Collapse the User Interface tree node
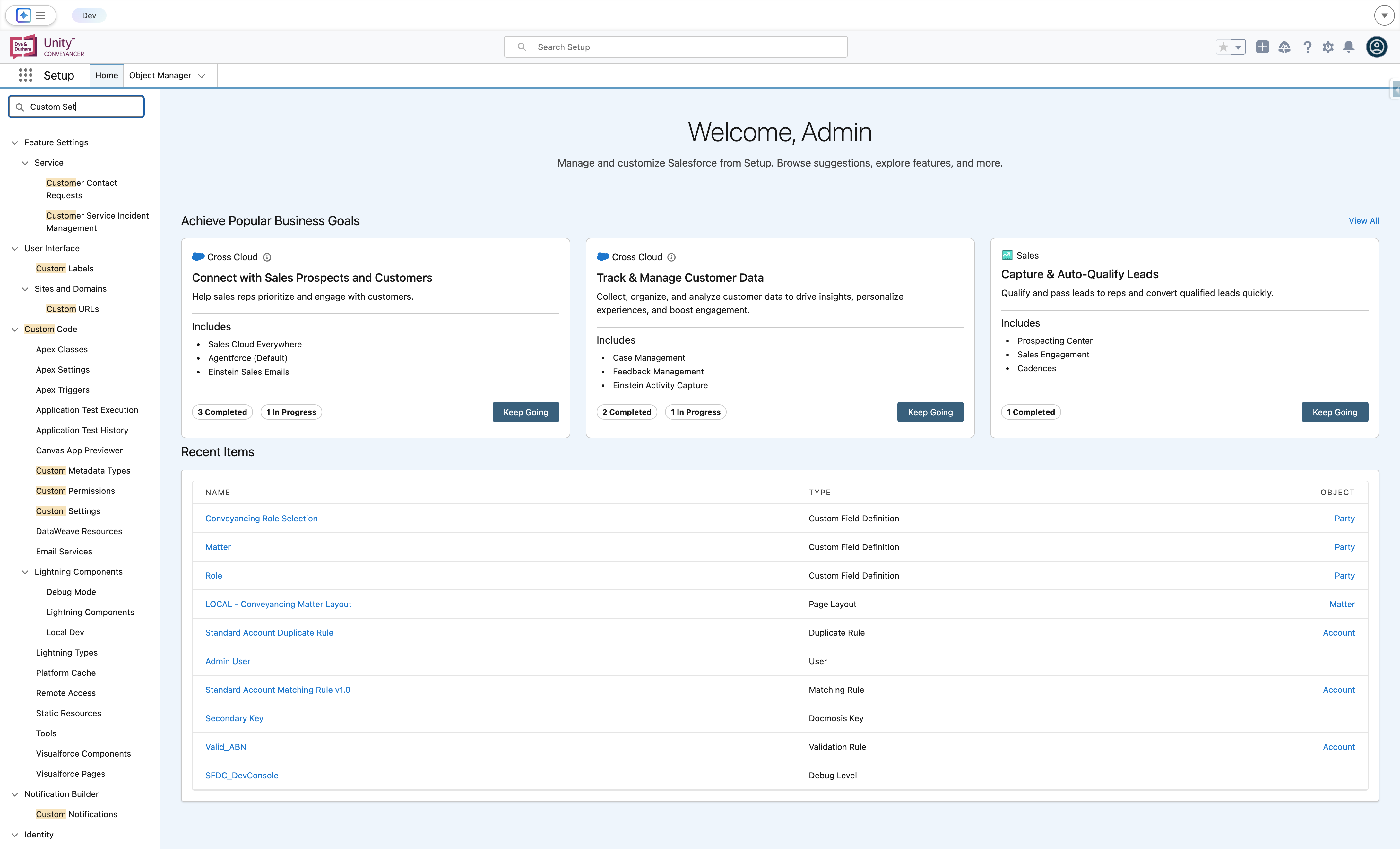1400x849 pixels. (15, 249)
